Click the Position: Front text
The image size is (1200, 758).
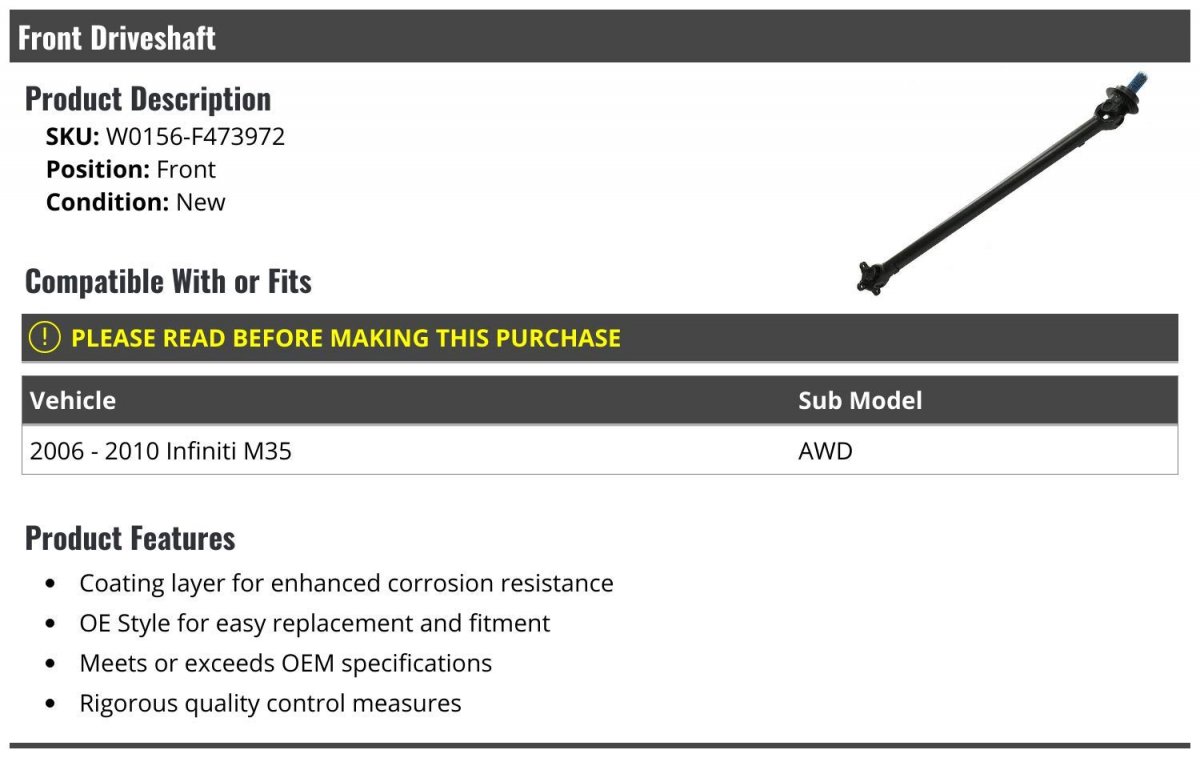click(x=131, y=169)
